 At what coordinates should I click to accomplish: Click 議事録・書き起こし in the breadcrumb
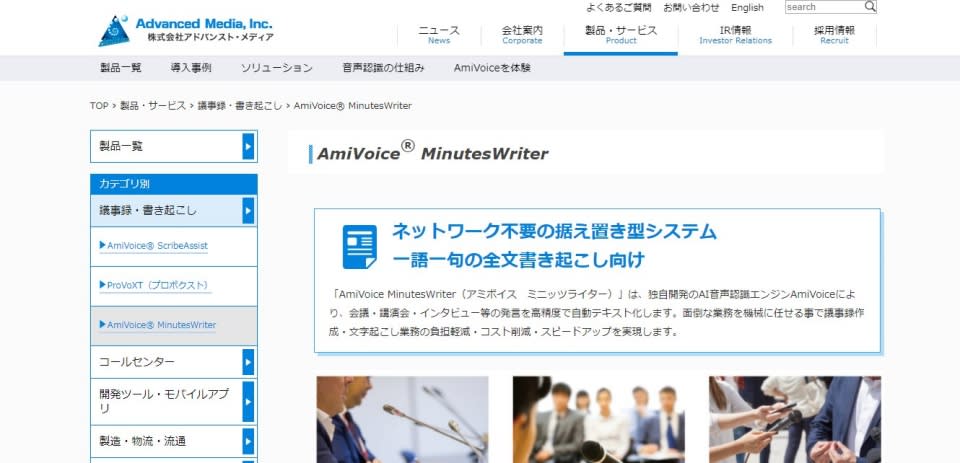239,105
